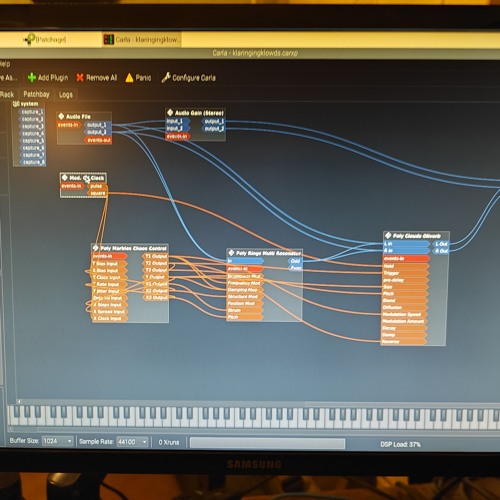
Task: Click the Audio Gain (Stereo) node icon
Action: (x=170, y=112)
